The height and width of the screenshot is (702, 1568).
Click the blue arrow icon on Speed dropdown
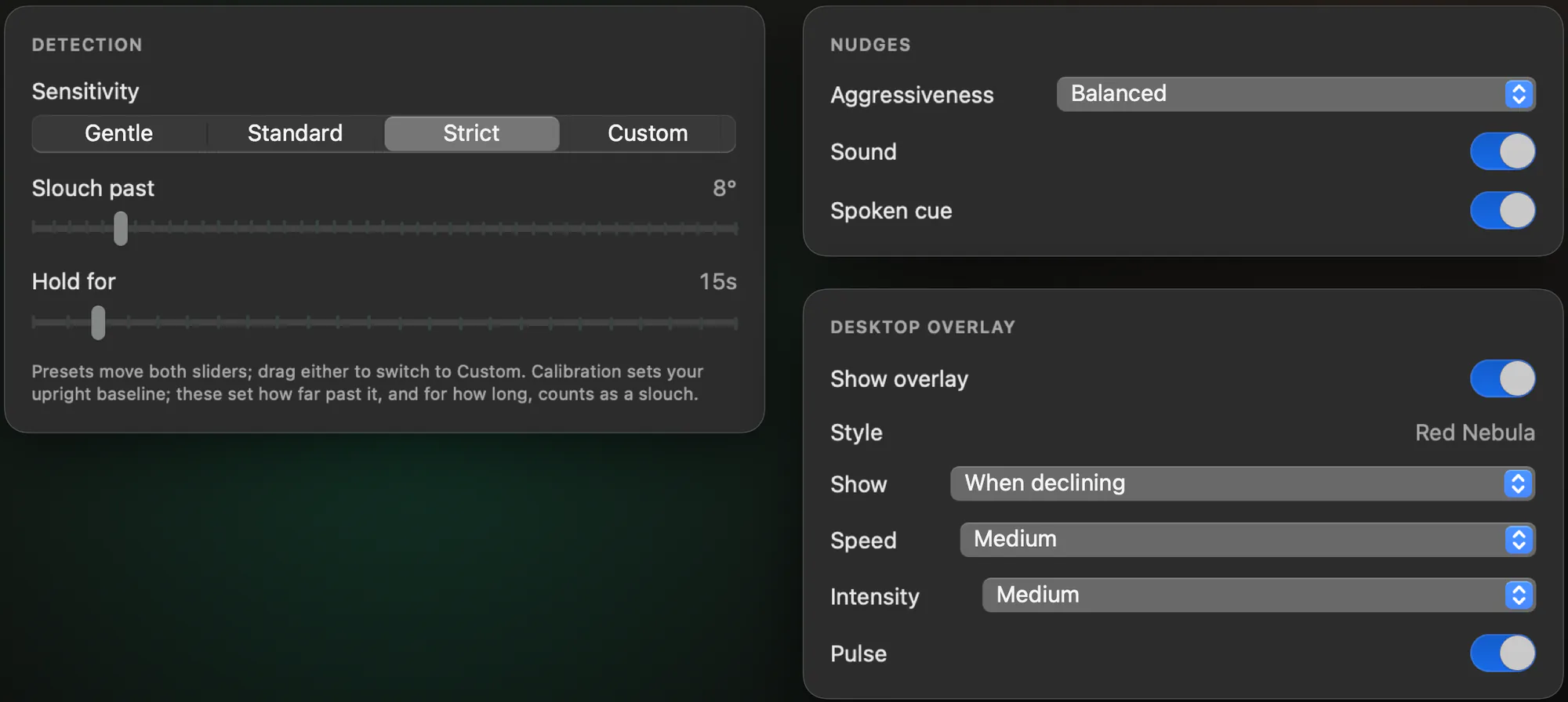tap(1519, 540)
